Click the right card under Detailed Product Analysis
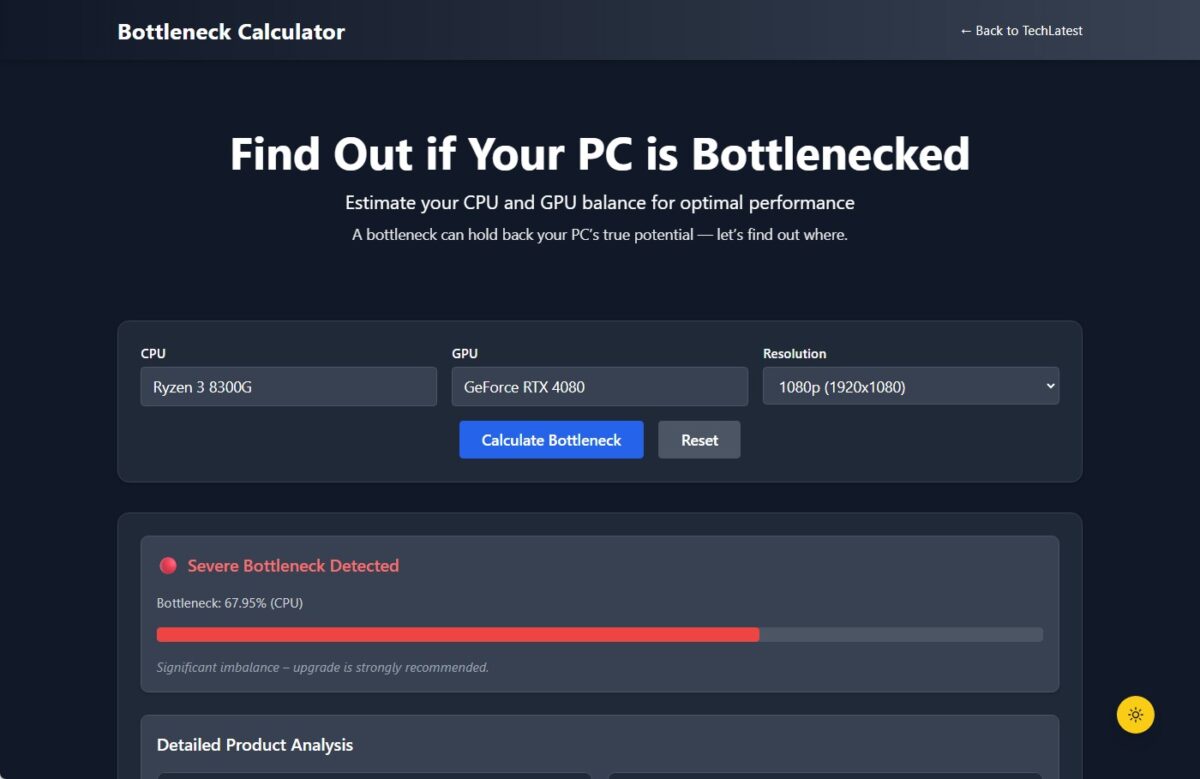The height and width of the screenshot is (779, 1200). pos(824,776)
